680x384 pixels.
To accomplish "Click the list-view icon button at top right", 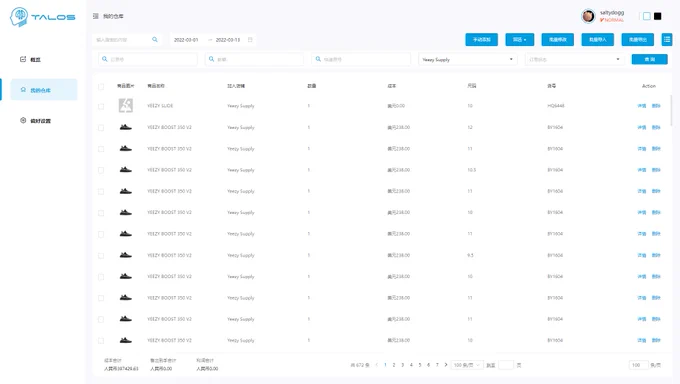I will pos(667,39).
